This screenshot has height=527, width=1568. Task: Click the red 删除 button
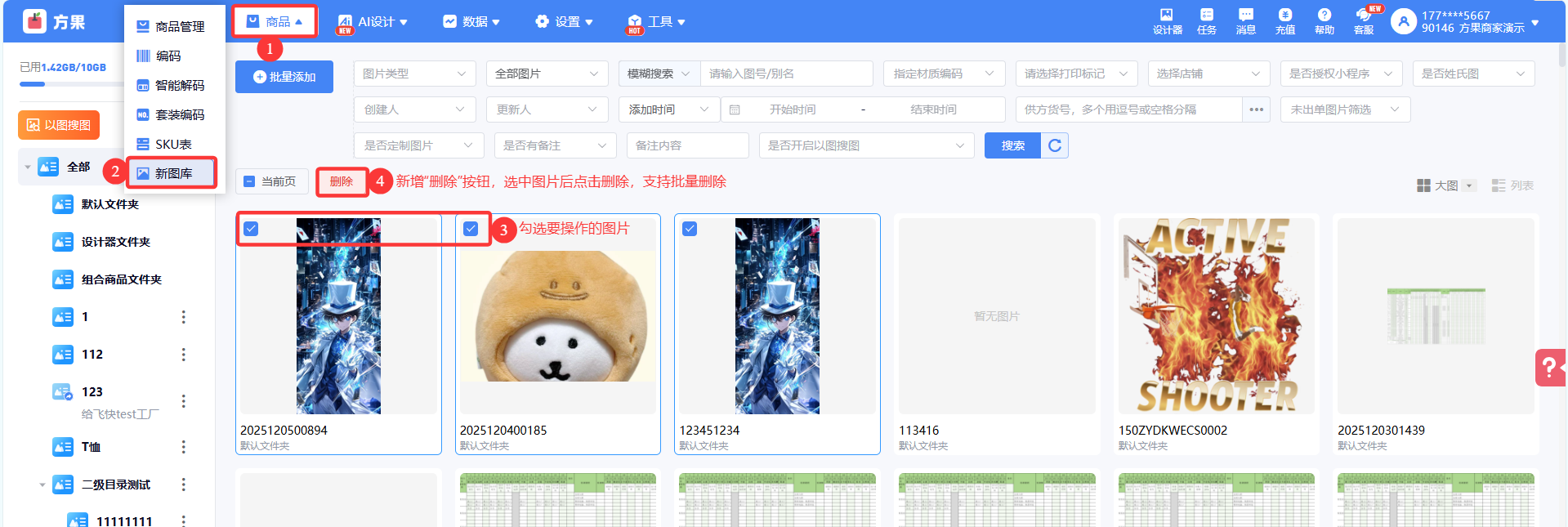[342, 181]
